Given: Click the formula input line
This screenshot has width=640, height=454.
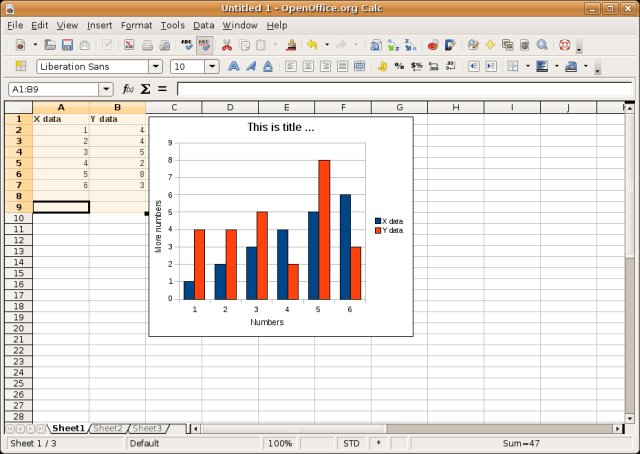Looking at the screenshot, I should tap(404, 89).
